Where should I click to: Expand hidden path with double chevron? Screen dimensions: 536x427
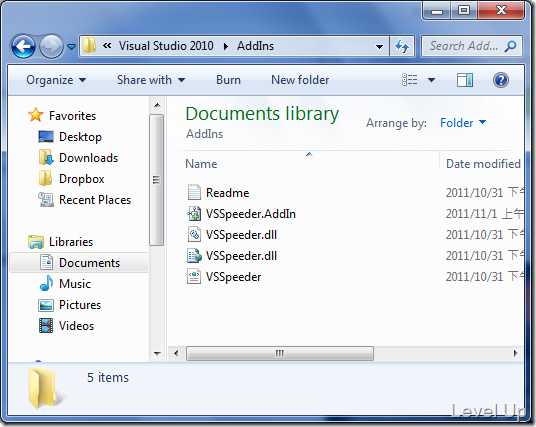click(107, 45)
